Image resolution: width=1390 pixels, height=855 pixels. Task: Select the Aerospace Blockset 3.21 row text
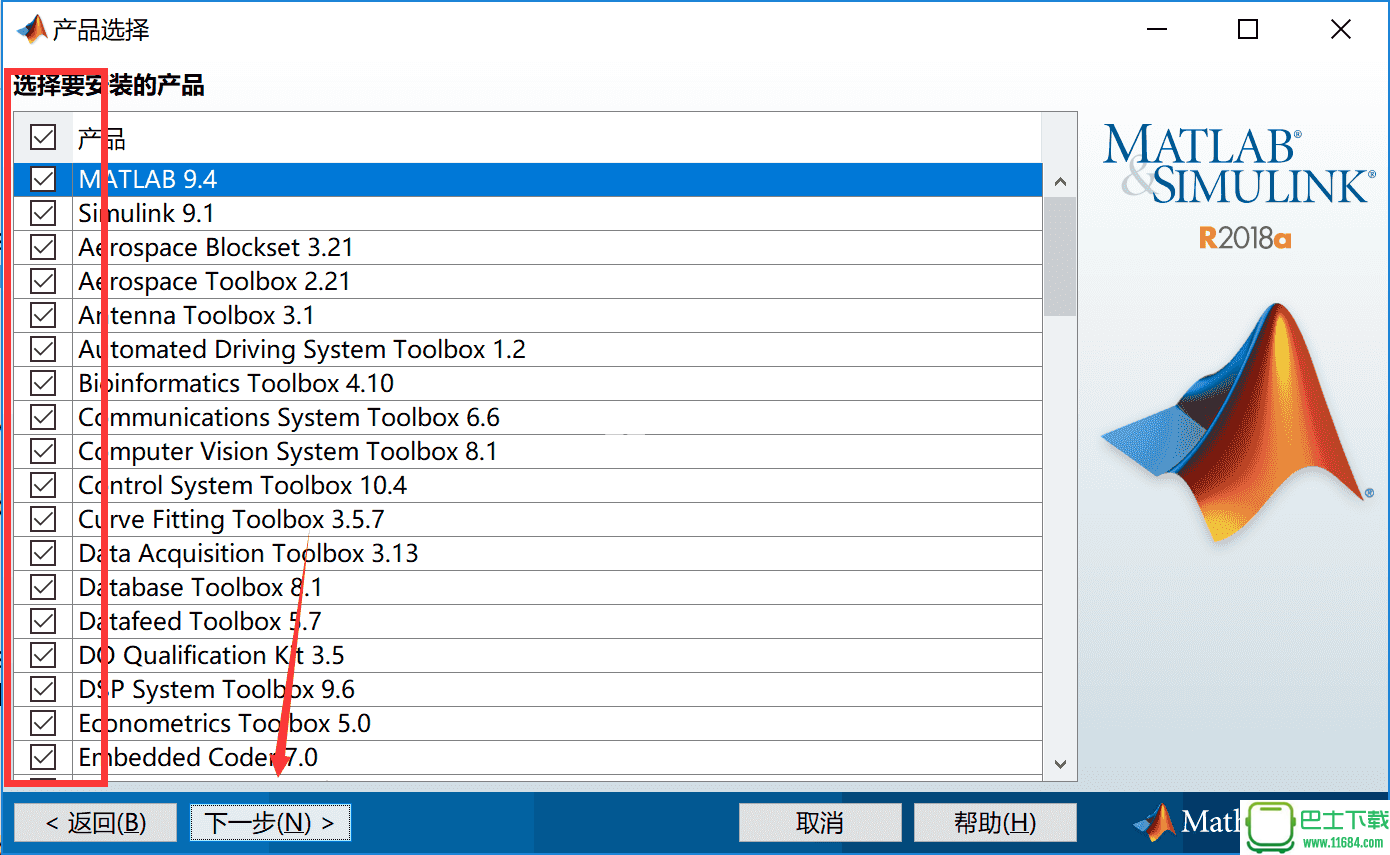(x=216, y=247)
